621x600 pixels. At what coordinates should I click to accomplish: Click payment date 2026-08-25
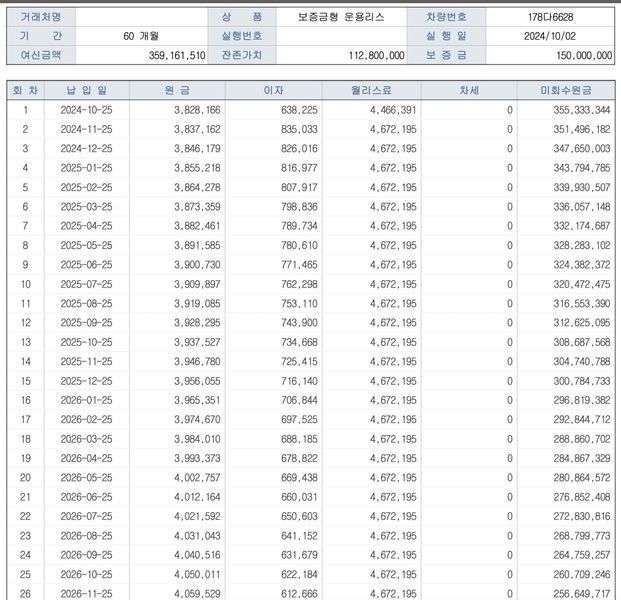[x=86, y=535]
